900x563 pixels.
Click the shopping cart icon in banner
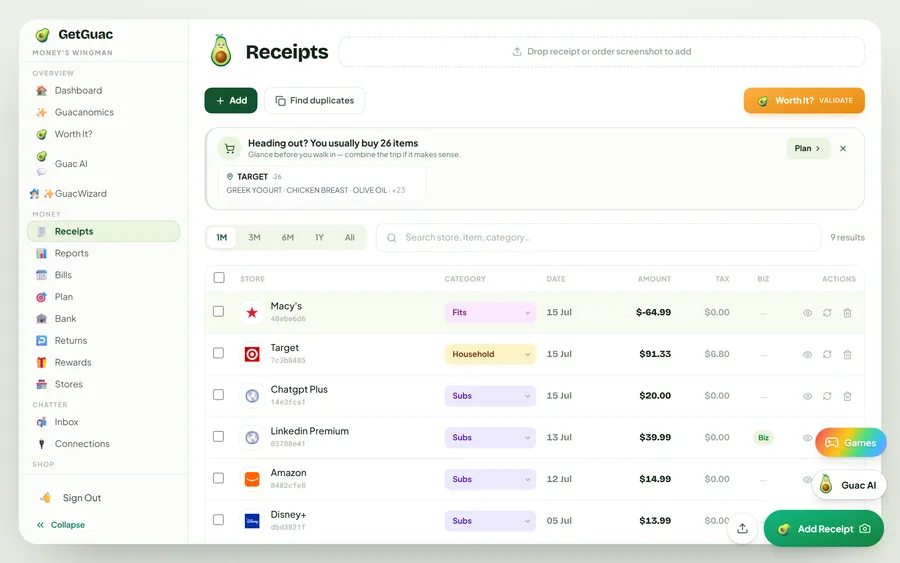click(230, 149)
